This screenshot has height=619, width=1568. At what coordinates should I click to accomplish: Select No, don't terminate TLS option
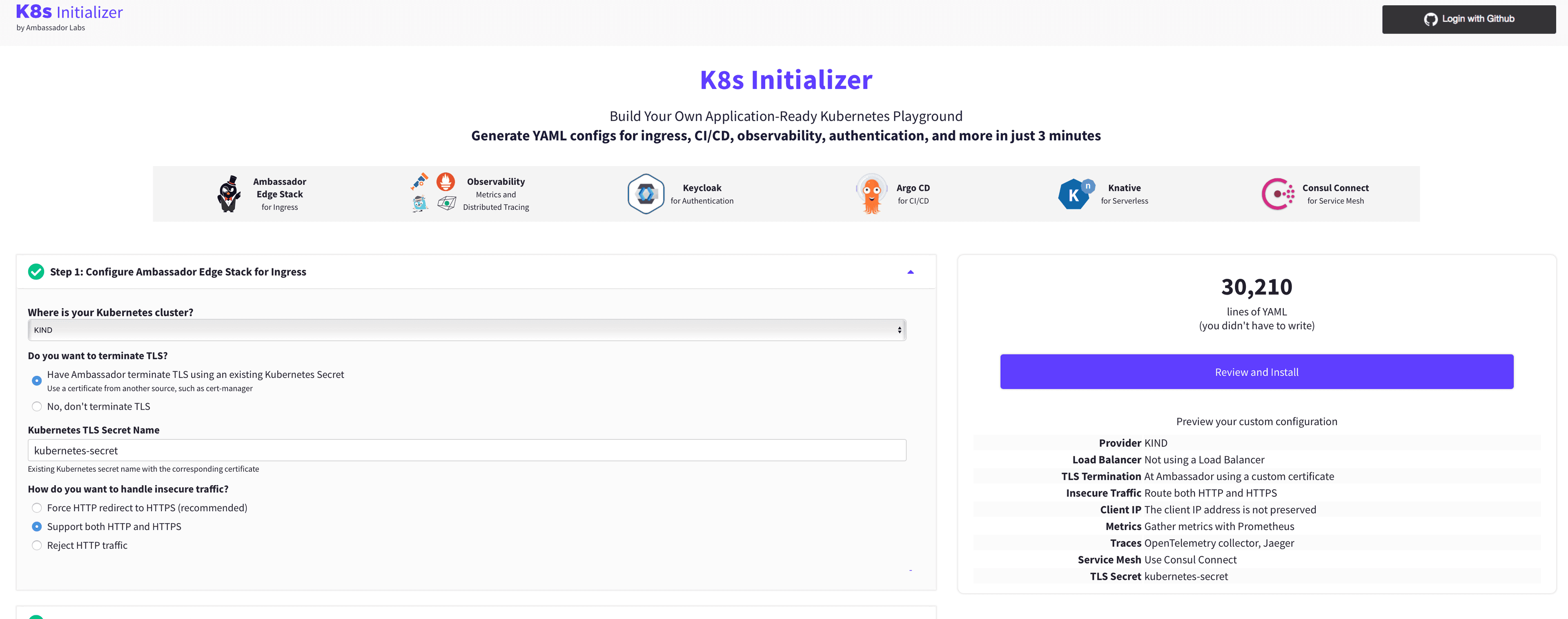[37, 406]
